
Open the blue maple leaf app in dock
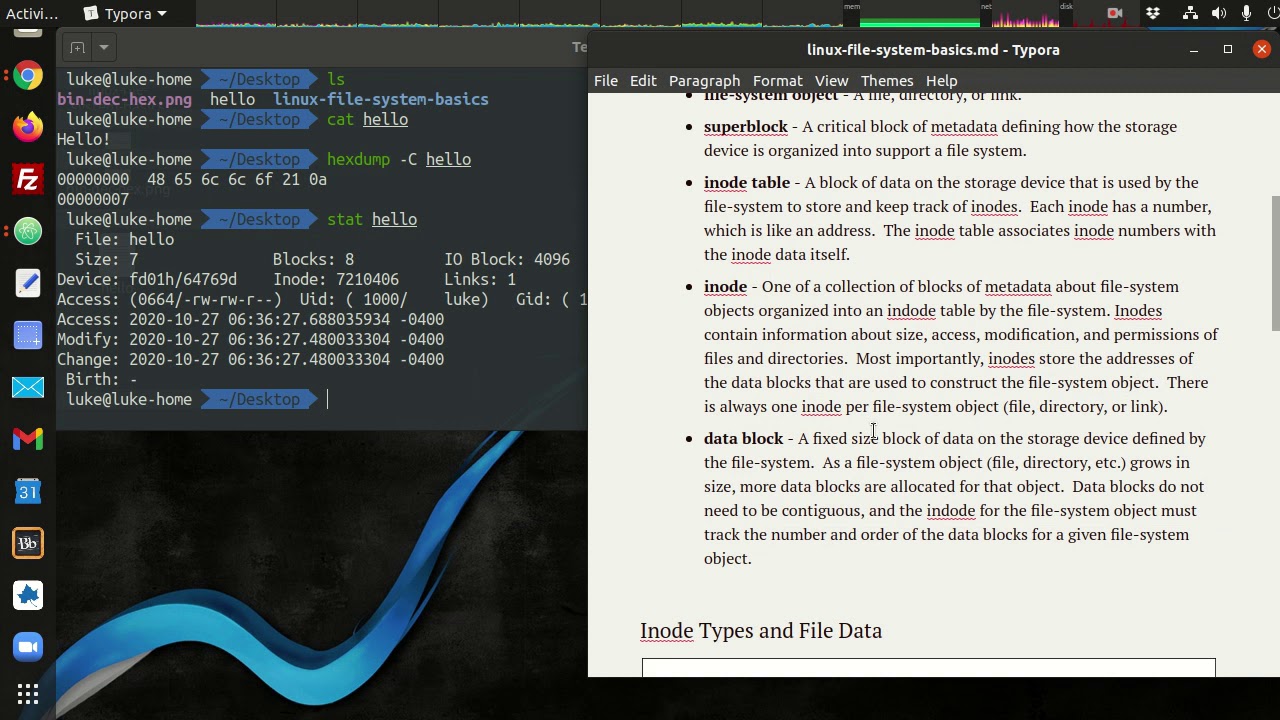[x=28, y=595]
